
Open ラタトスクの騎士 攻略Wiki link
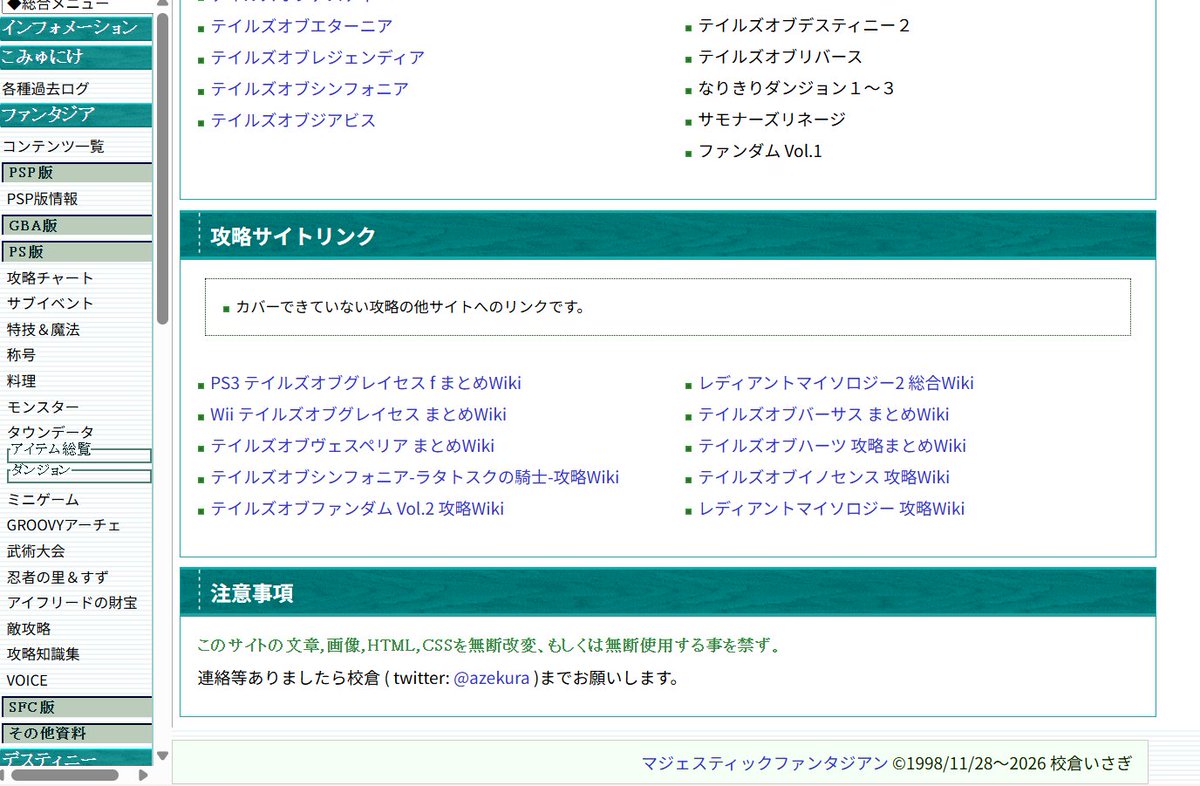[x=415, y=478]
